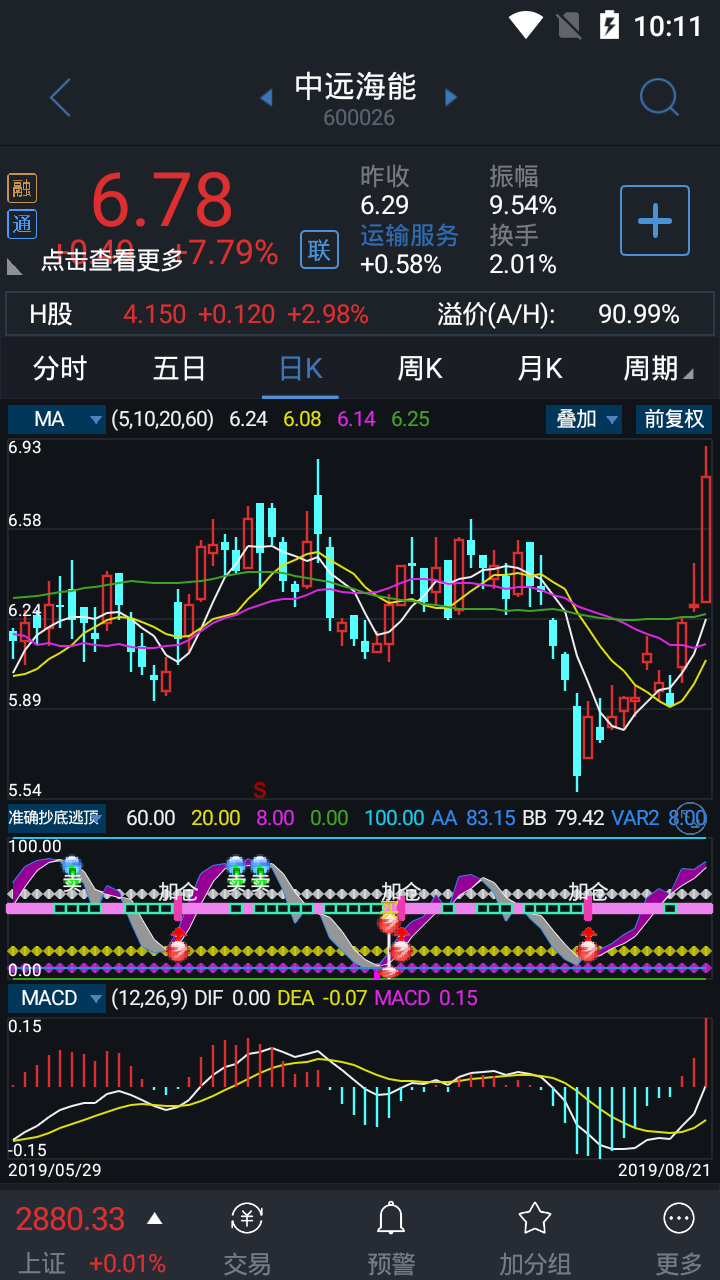Switch to 周K weekly chart tab
720x1280 pixels.
[420, 369]
